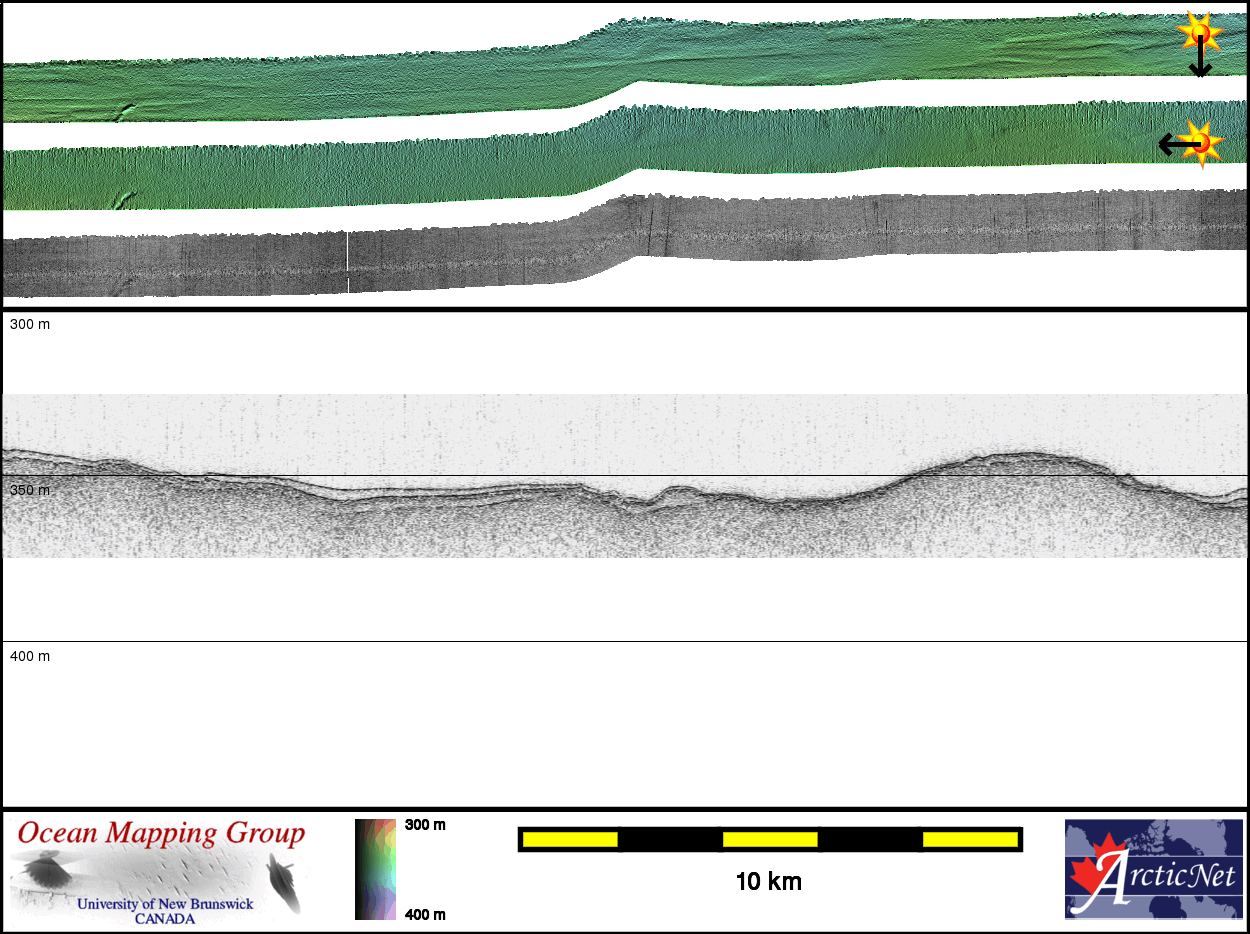Click the 10 km scale bar label
Screen dimensions: 1250x934
coord(768,882)
